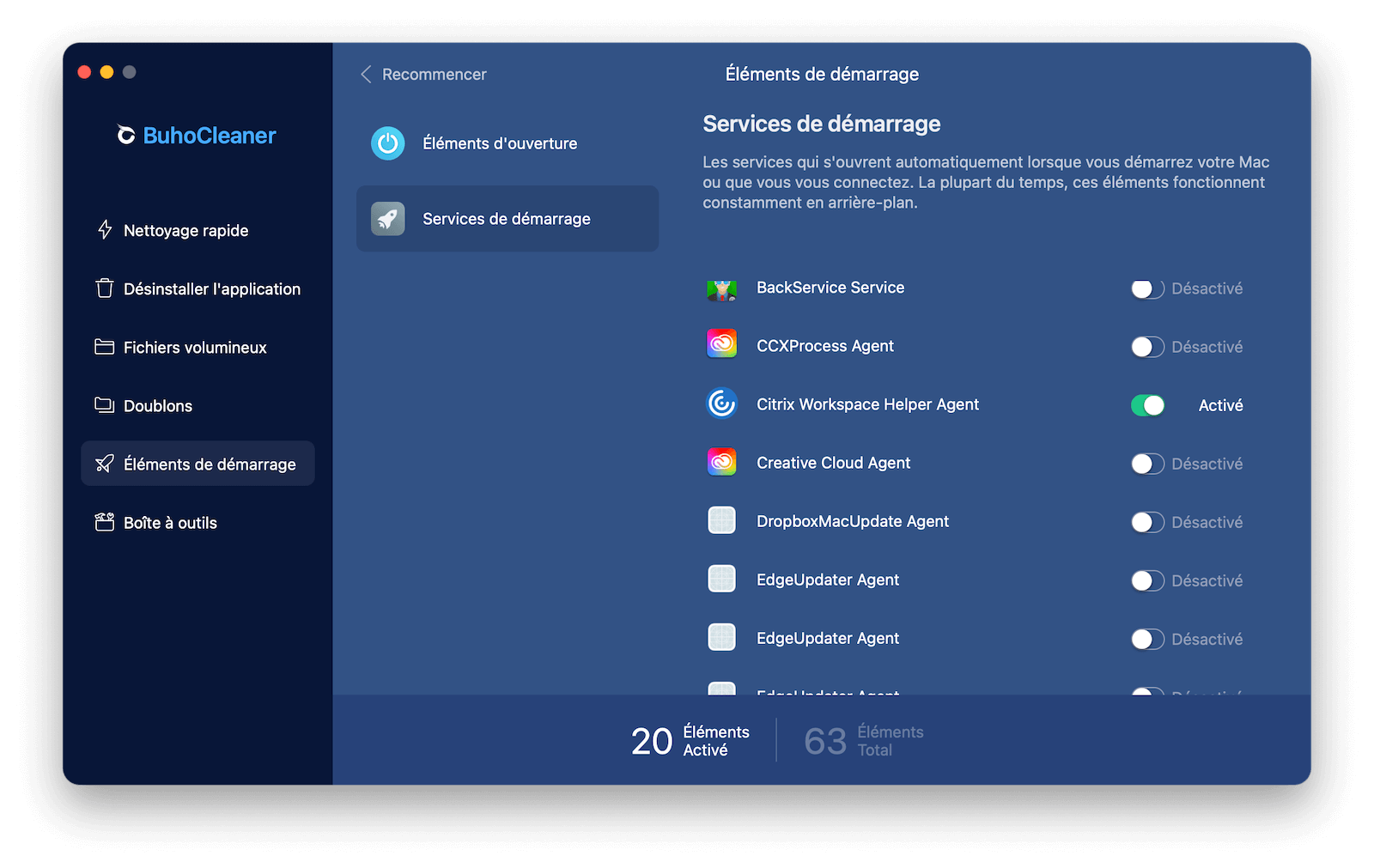Click the rocket icon beside Éléments de démarrage in the sidebar
Screen dimensions: 1374x868
[x=105, y=464]
